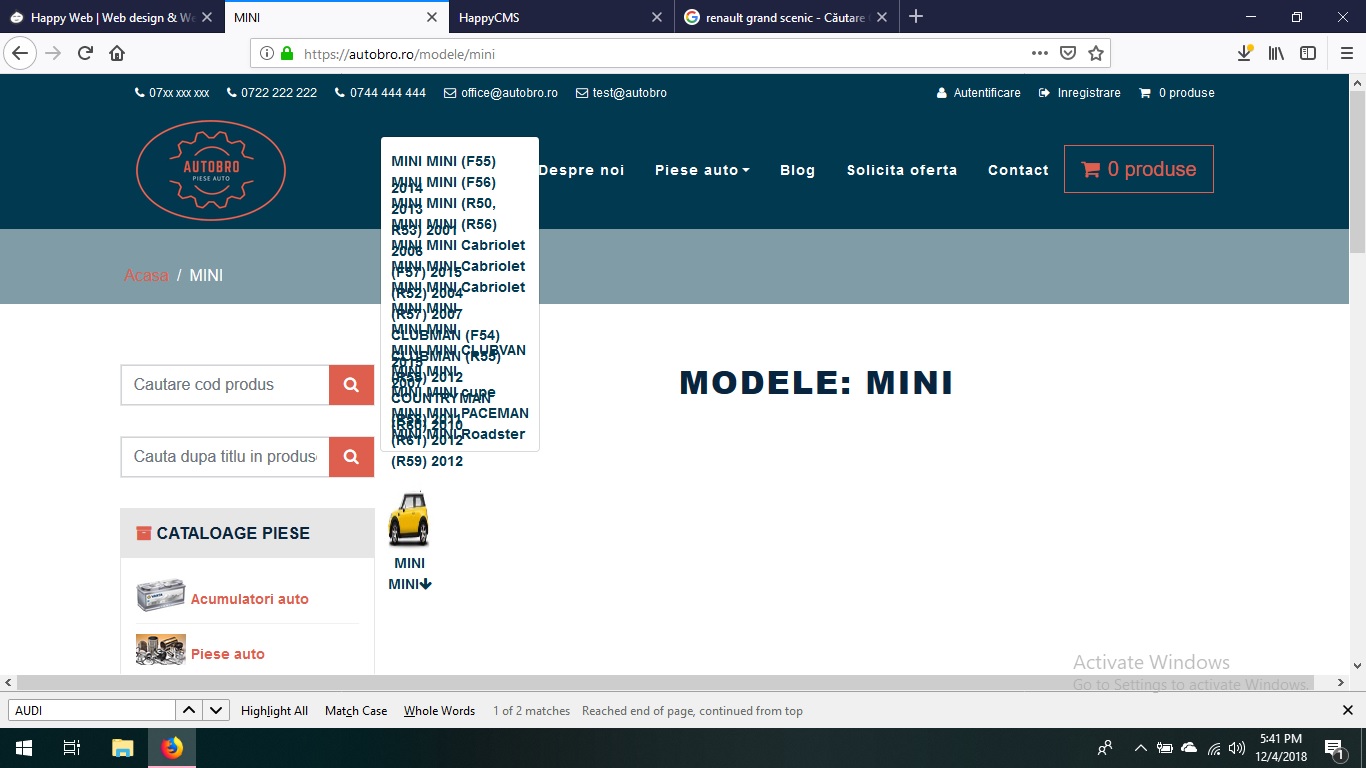Click Cauta dupa titlu in produse field
Viewport: 1366px width, 768px height.
(225, 457)
